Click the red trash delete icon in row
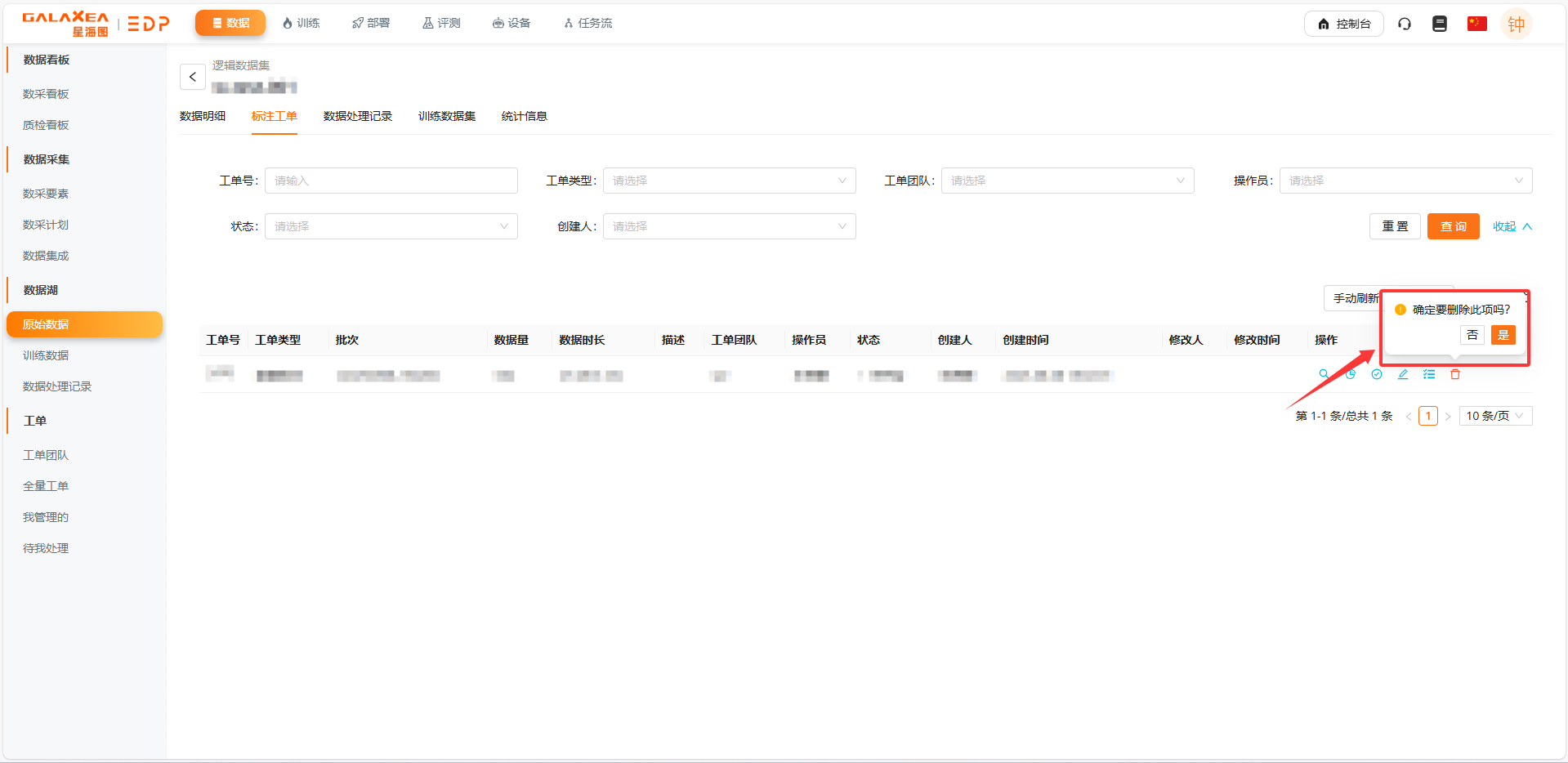Viewport: 1568px width, 763px height. [1454, 374]
